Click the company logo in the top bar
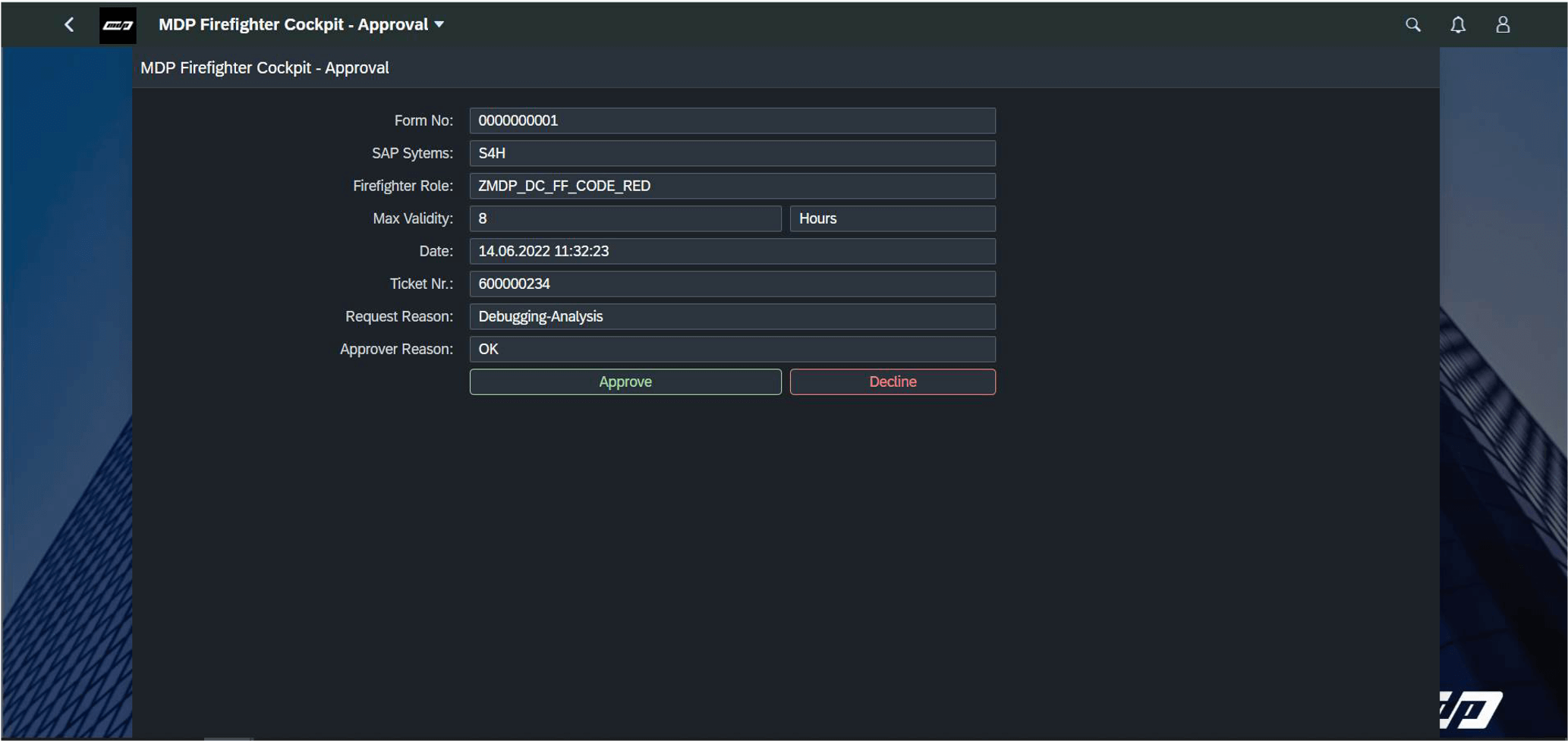The image size is (1568, 741). pos(118,24)
